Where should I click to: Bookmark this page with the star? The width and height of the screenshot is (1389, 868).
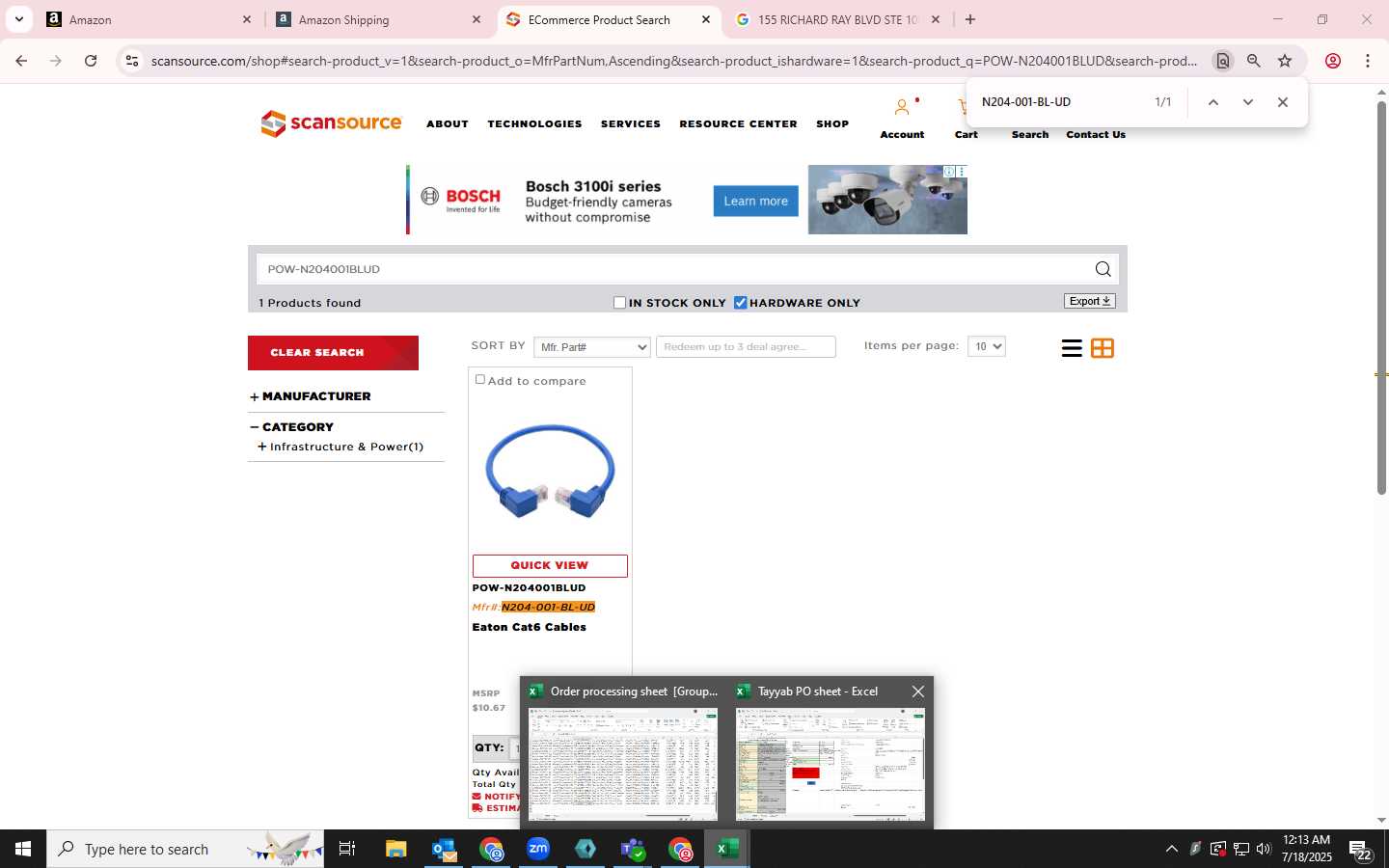tap(1285, 61)
